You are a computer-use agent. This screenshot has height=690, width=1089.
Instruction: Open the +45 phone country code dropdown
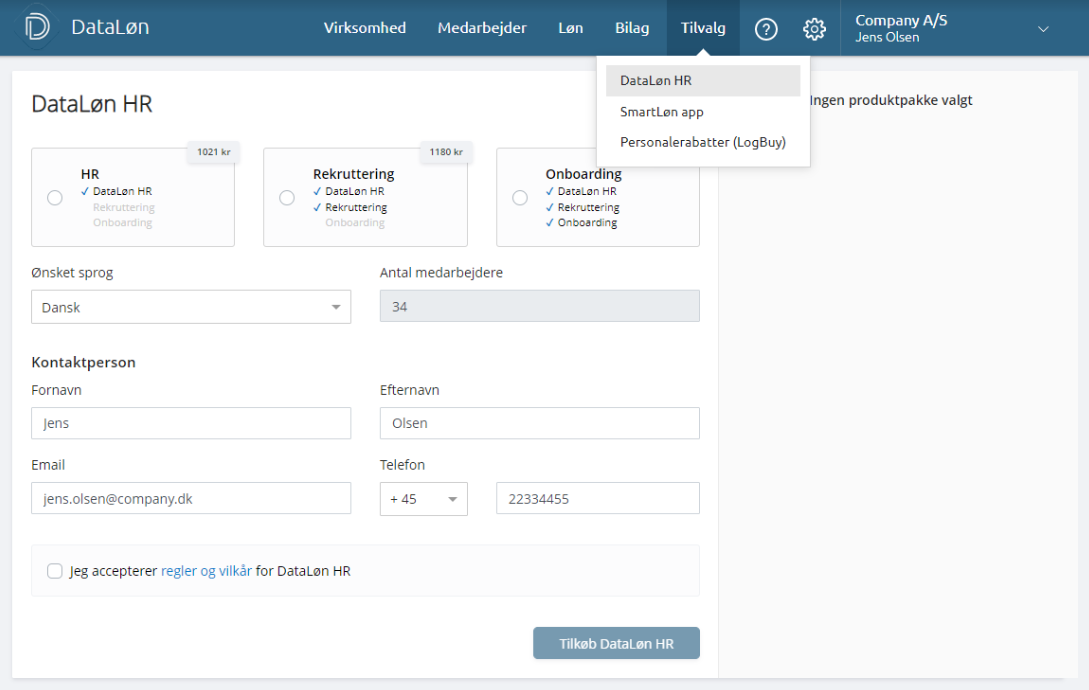[423, 498]
